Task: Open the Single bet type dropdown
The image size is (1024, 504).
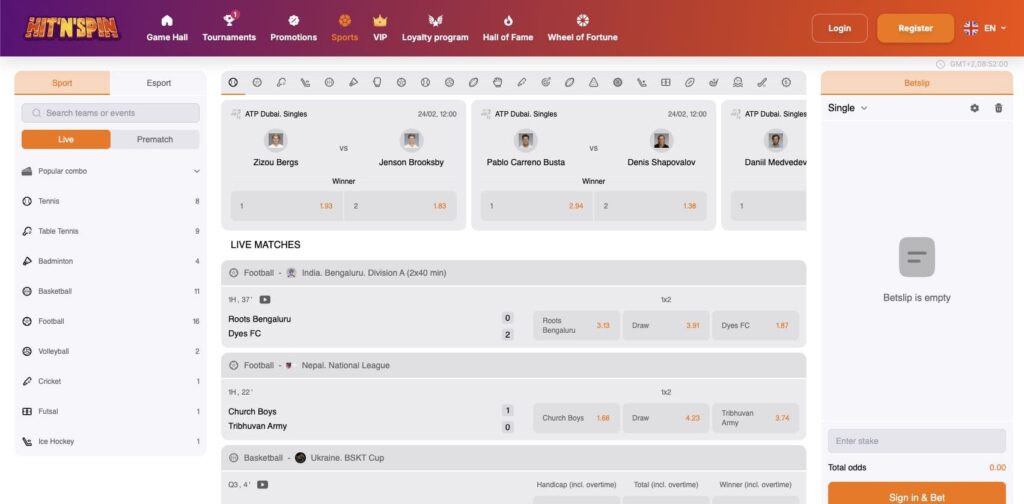Action: [x=848, y=108]
